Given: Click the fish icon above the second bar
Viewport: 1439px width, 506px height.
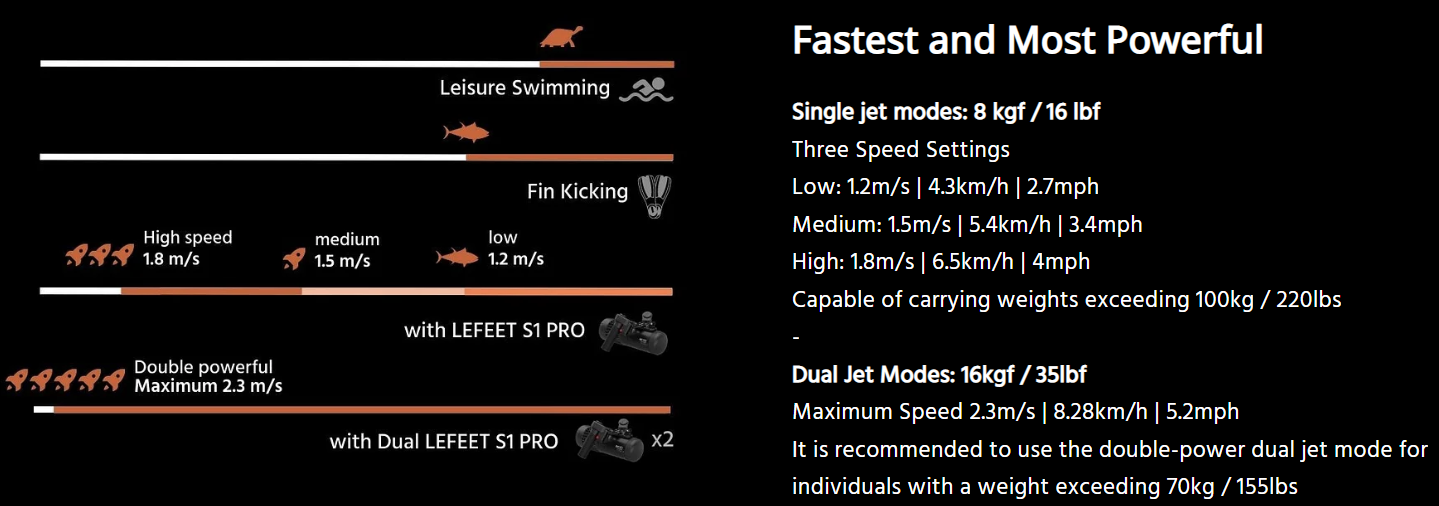Looking at the screenshot, I should 467,132.
